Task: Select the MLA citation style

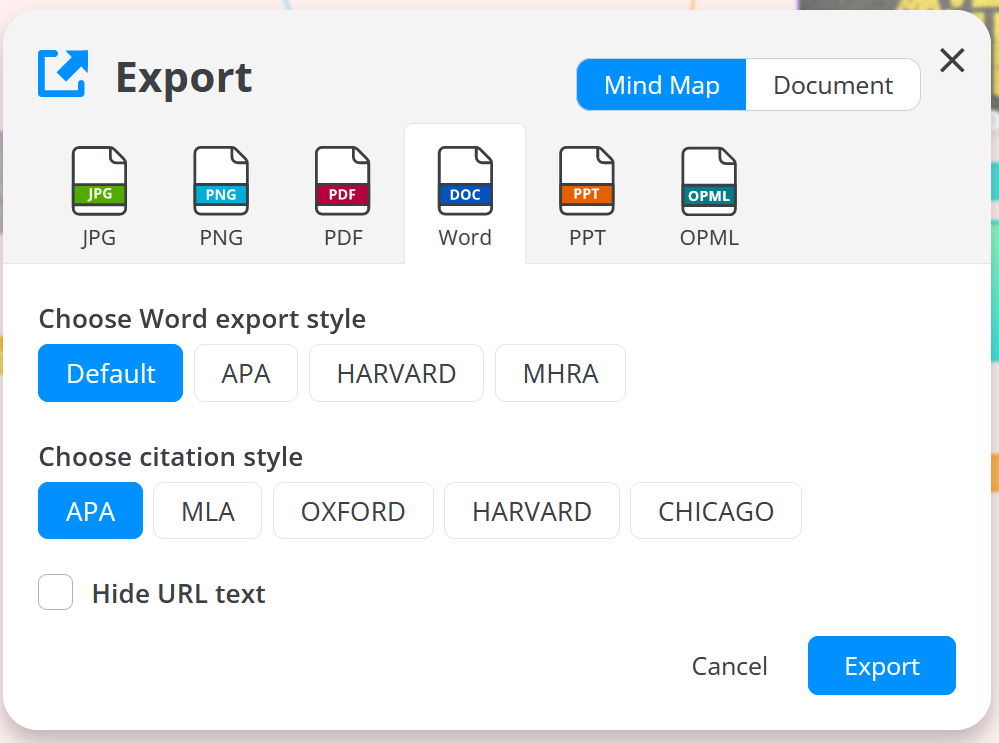Action: 207,510
